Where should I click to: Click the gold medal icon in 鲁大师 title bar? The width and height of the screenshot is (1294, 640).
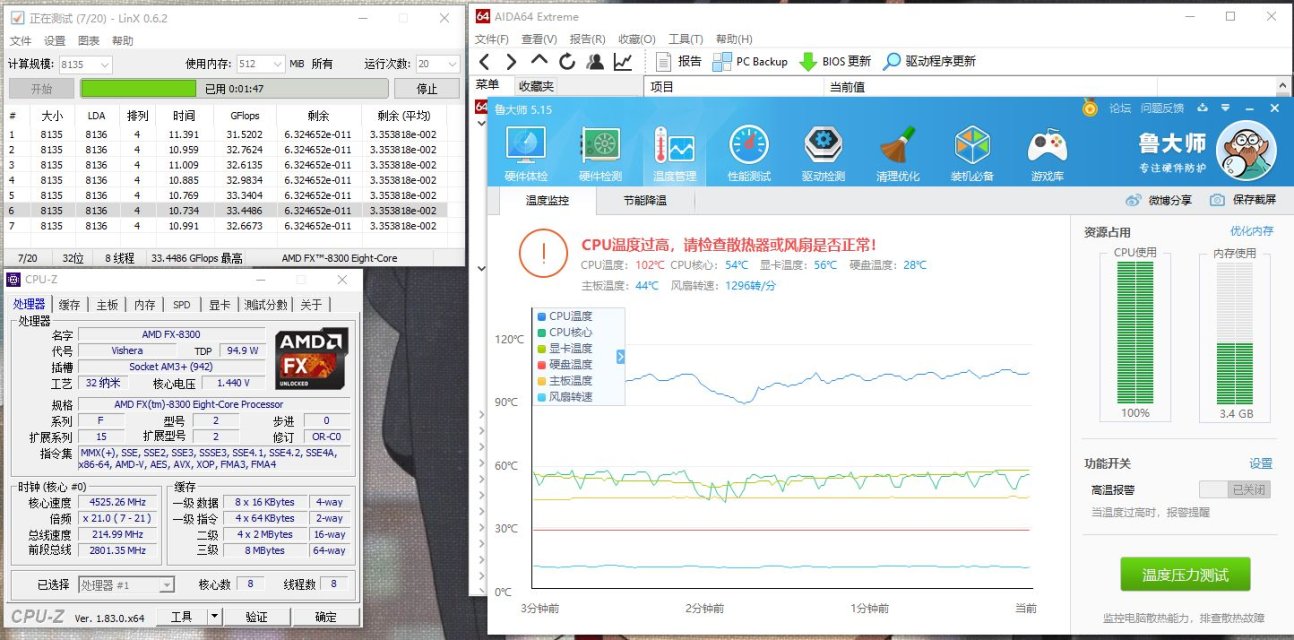coord(1089,108)
